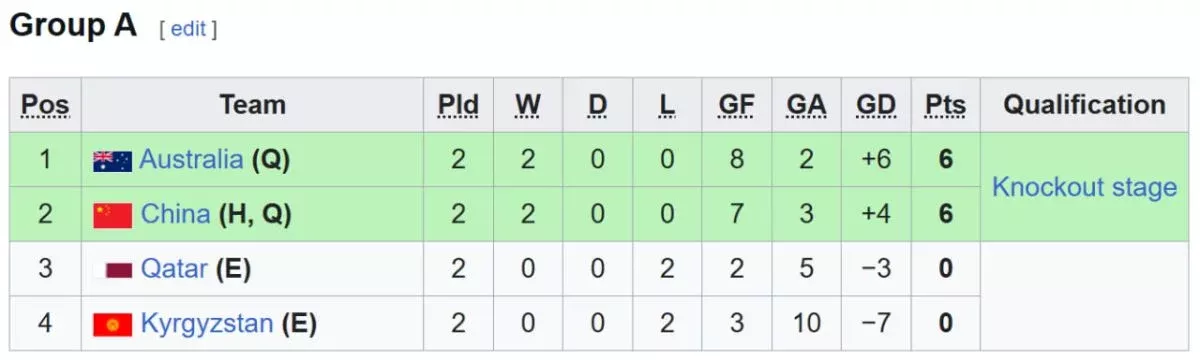Image resolution: width=1200 pixels, height=360 pixels.
Task: Click the GD column header
Action: [876, 105]
